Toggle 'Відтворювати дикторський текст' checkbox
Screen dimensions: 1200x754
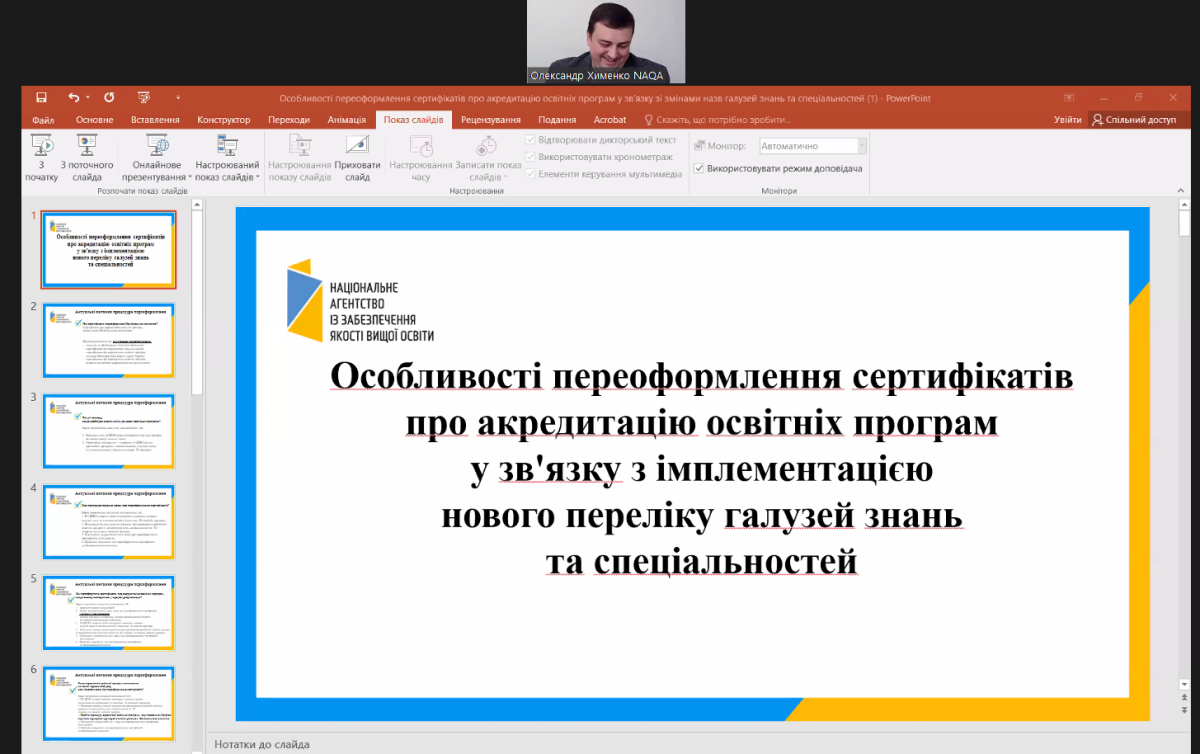tap(531, 140)
